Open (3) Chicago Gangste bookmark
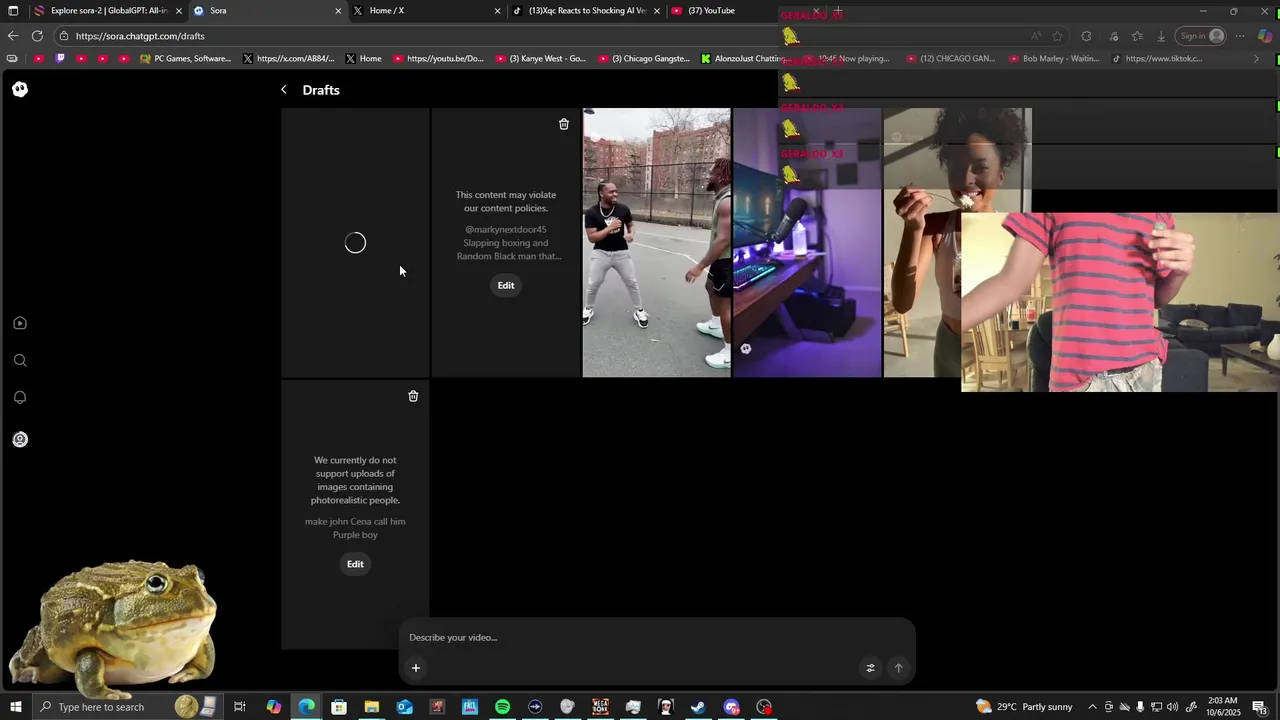1280x720 pixels. (x=645, y=59)
